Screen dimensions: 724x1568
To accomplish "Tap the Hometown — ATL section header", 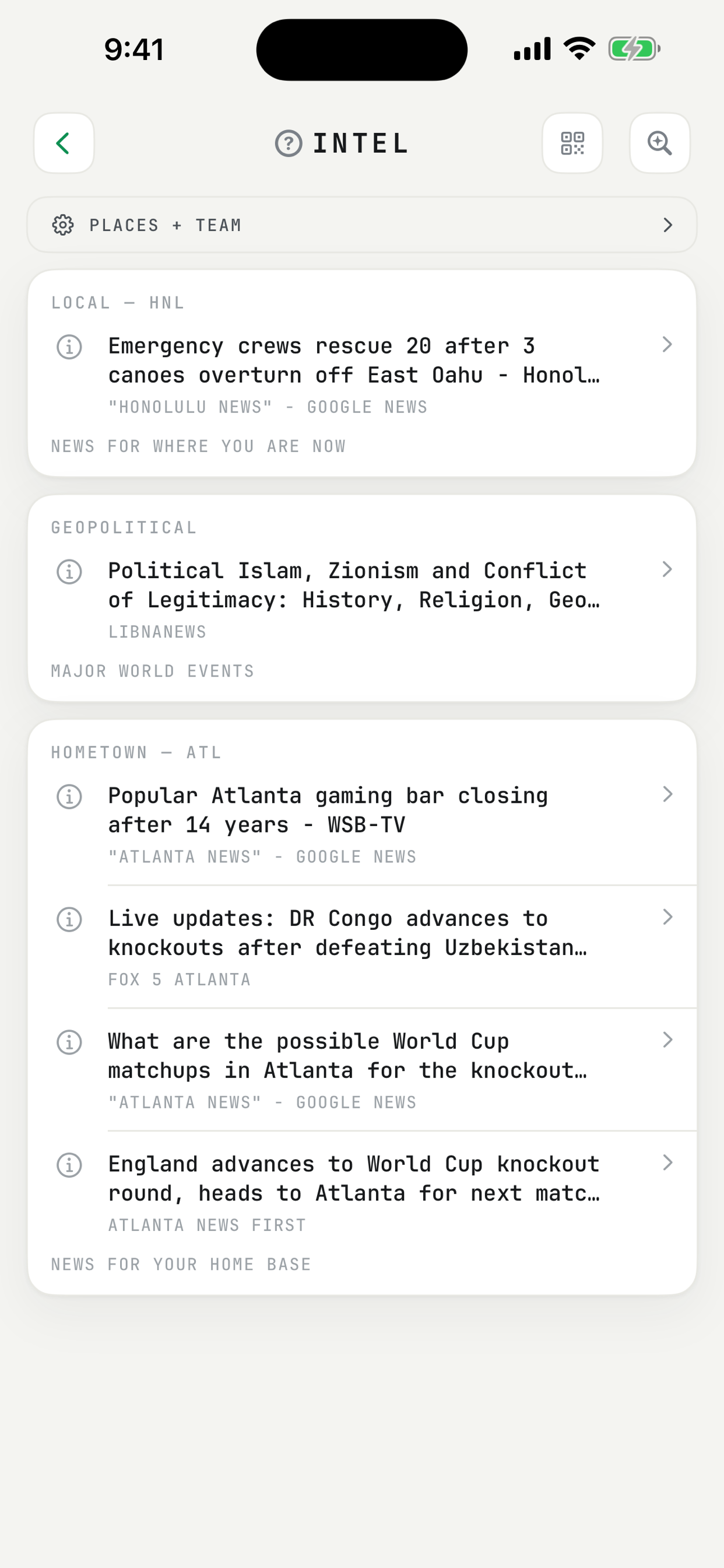I will pos(136,752).
